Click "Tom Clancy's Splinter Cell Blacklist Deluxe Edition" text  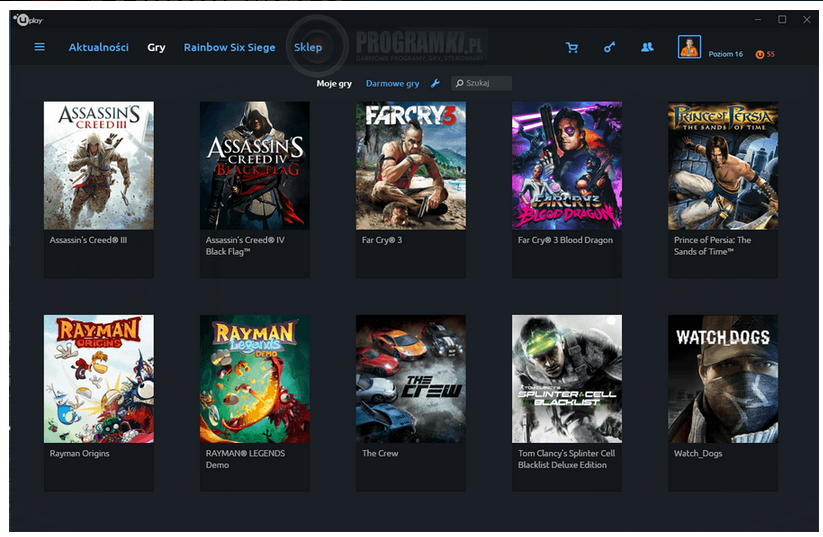point(566,459)
